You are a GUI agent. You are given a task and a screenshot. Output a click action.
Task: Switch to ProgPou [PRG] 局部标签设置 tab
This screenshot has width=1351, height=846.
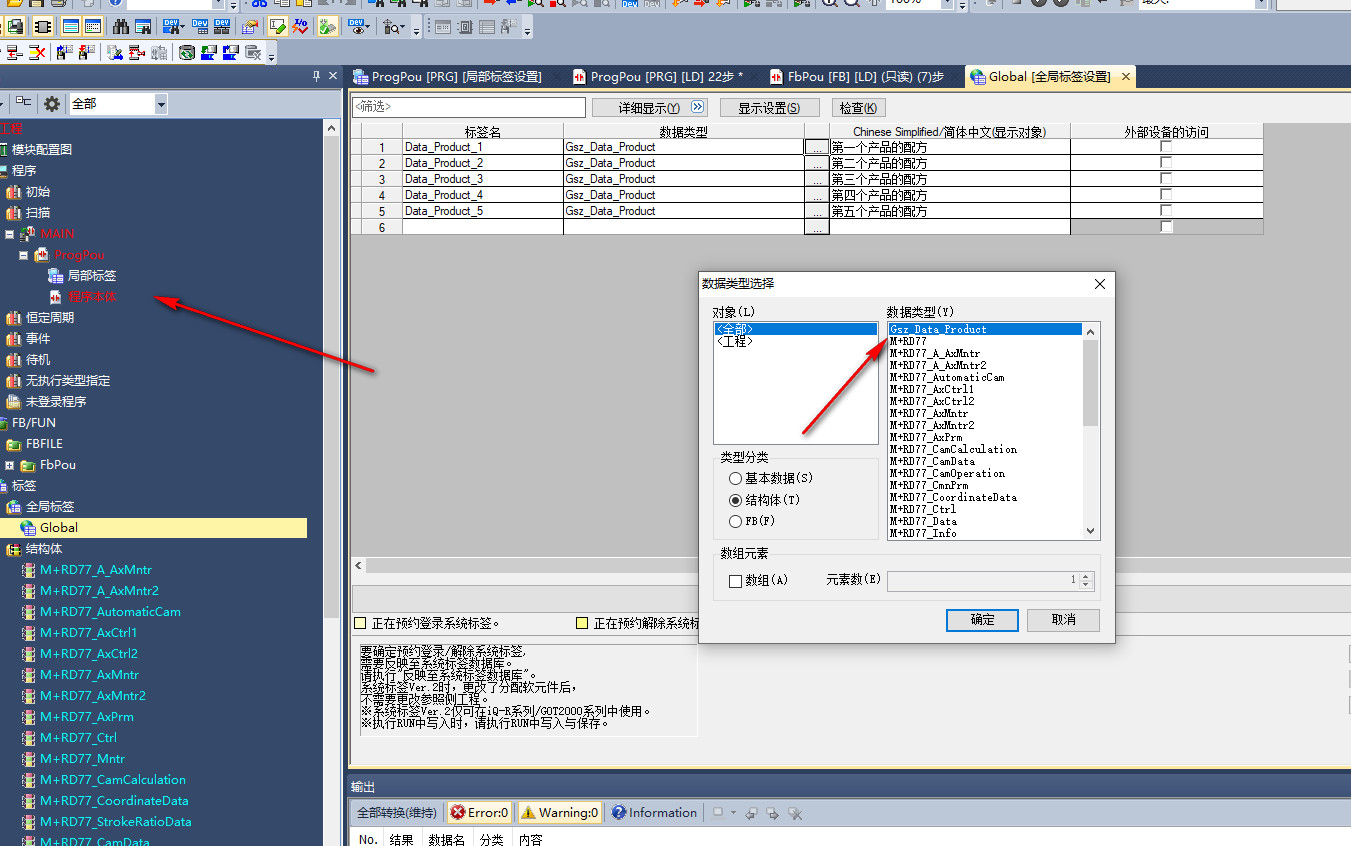(x=456, y=77)
